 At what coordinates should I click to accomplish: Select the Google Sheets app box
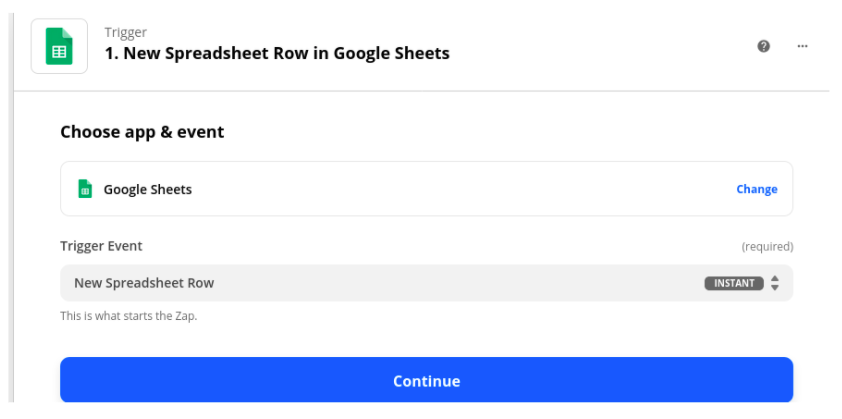click(x=426, y=189)
